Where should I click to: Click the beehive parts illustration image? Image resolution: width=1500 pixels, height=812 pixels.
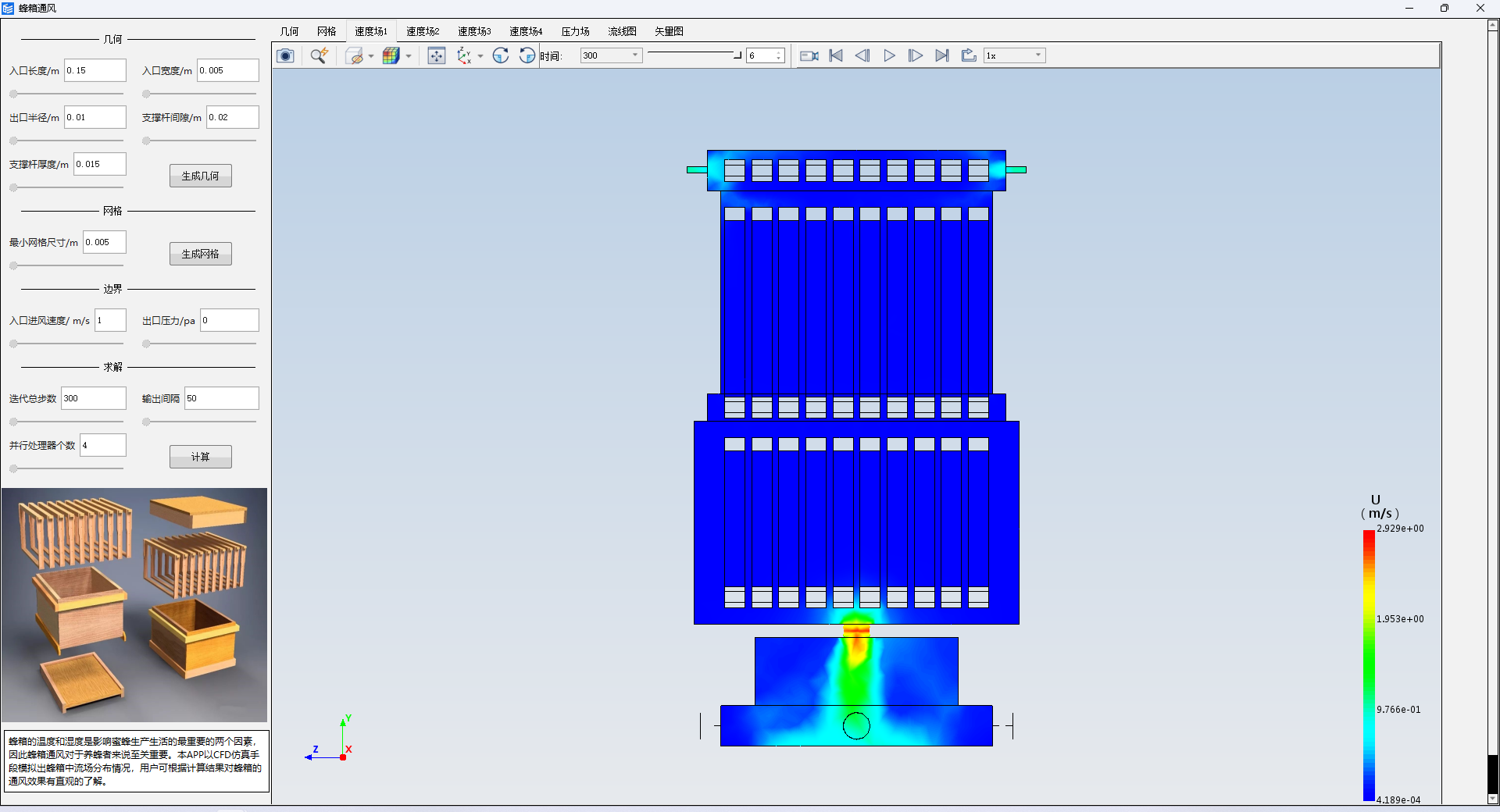point(134,605)
